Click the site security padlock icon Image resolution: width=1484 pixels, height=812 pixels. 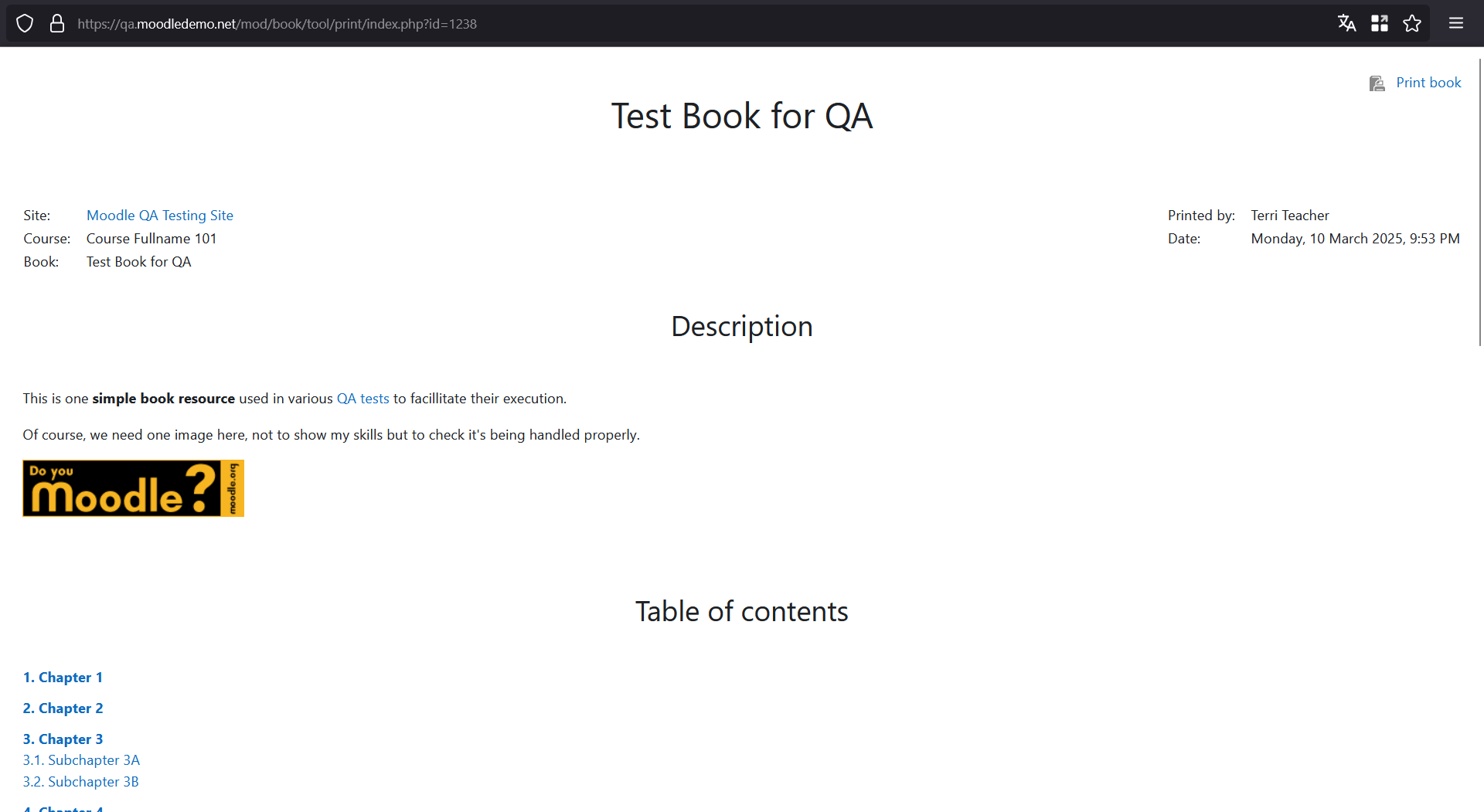57,24
